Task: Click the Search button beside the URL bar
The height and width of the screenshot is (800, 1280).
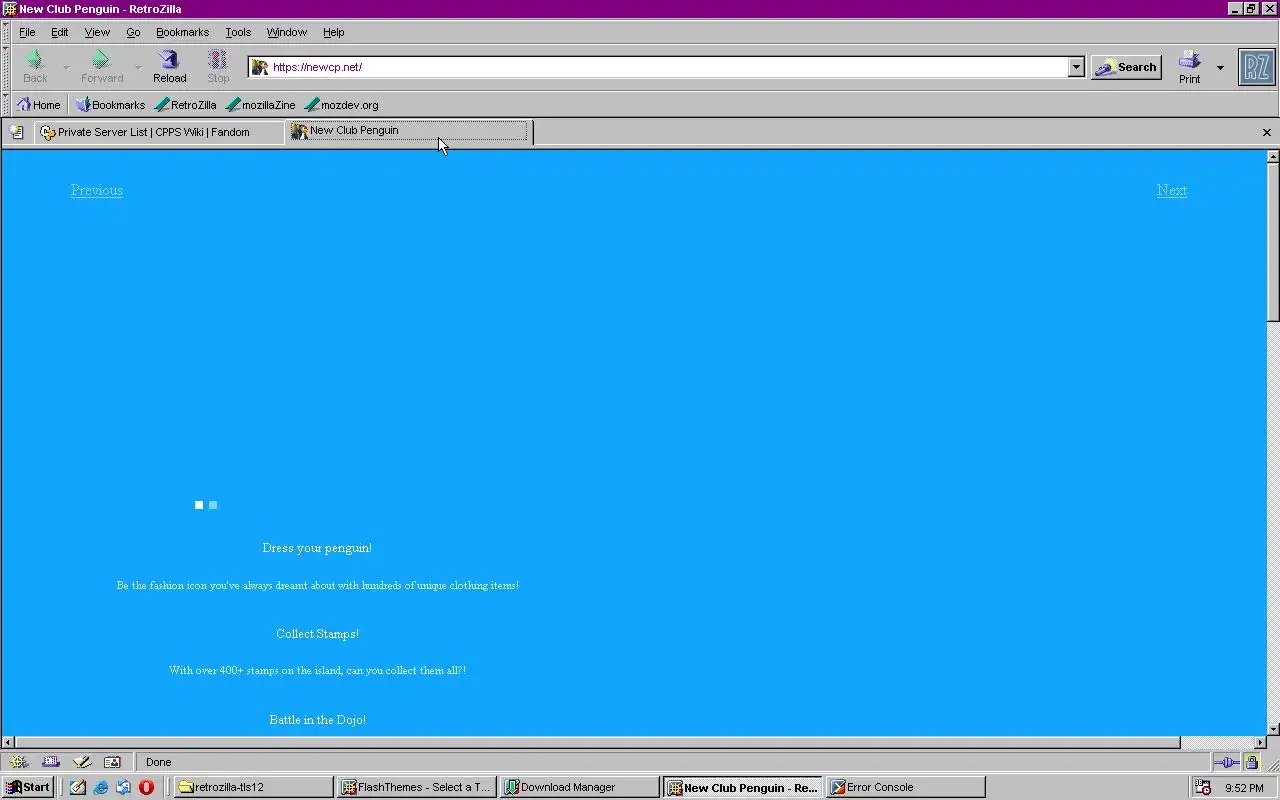Action: coord(1126,67)
